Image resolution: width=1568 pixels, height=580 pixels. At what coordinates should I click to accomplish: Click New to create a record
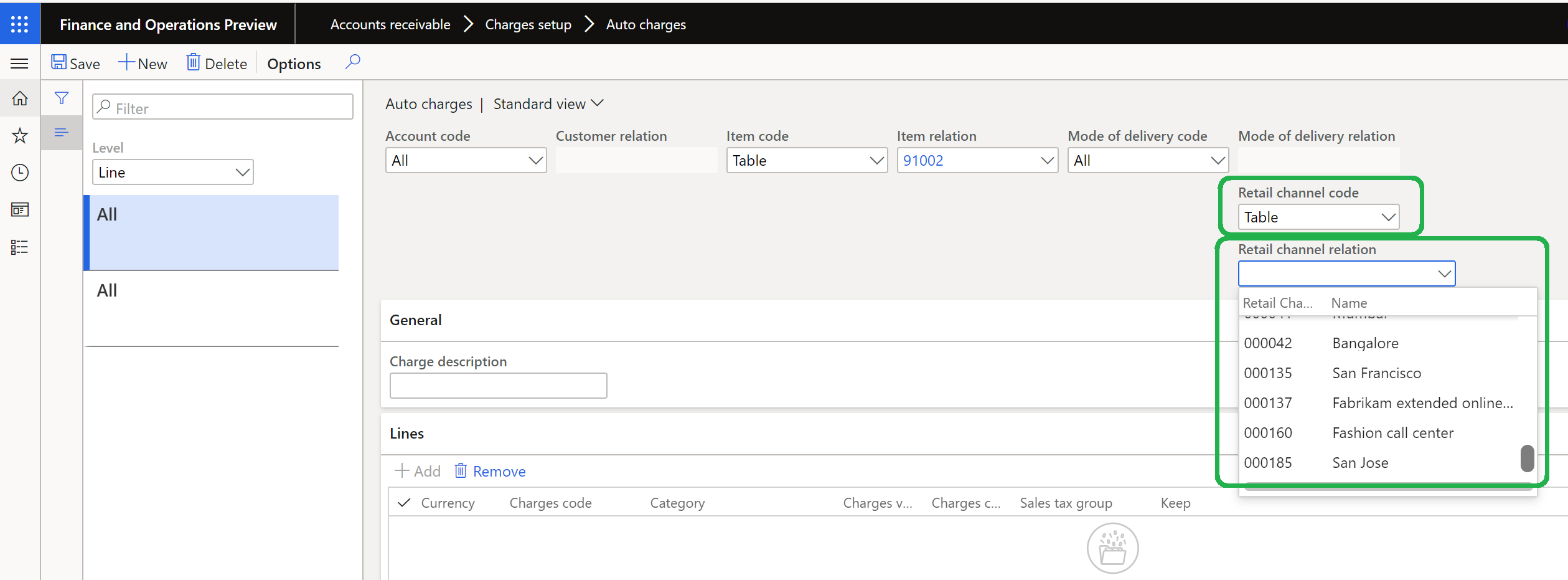(143, 62)
